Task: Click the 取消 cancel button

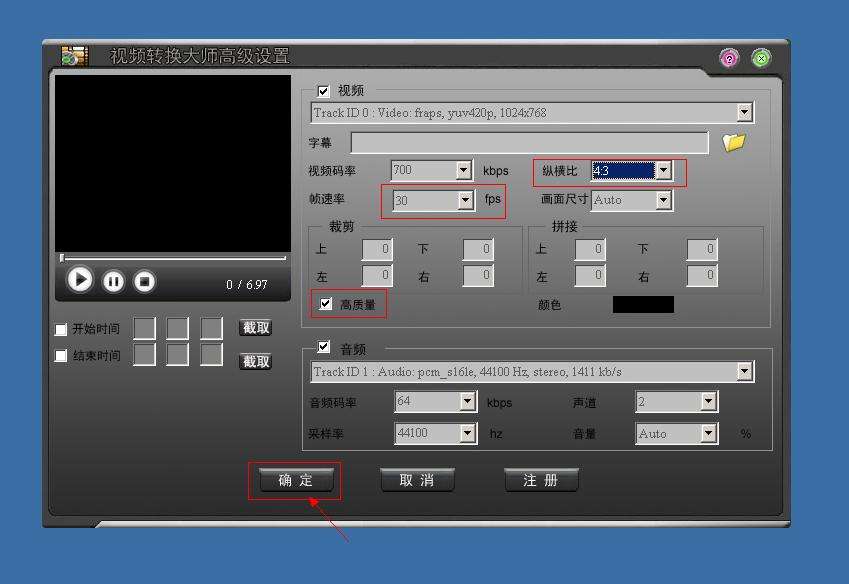Action: tap(417, 480)
